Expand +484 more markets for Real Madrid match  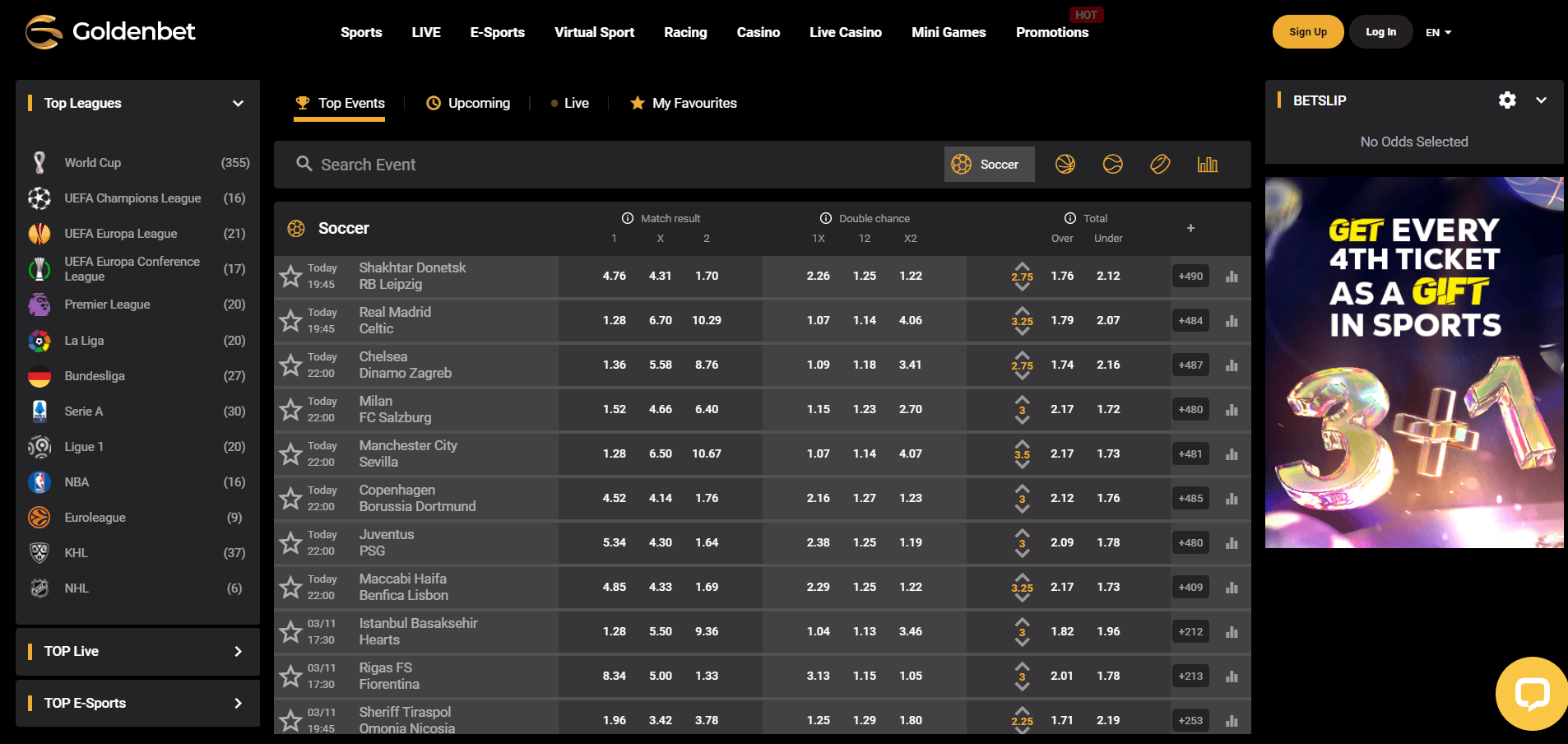coord(1190,321)
